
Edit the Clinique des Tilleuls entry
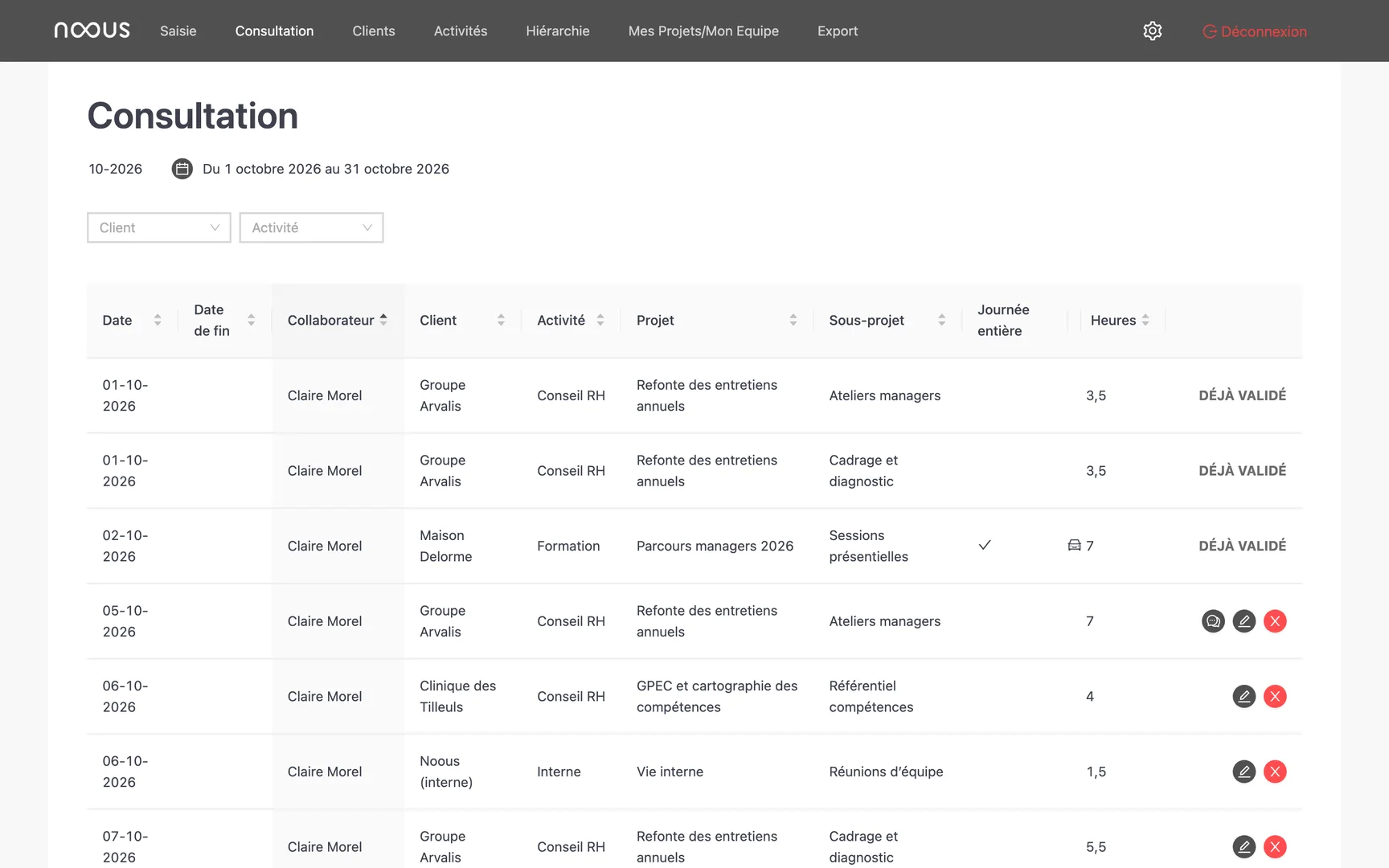[x=1244, y=696]
